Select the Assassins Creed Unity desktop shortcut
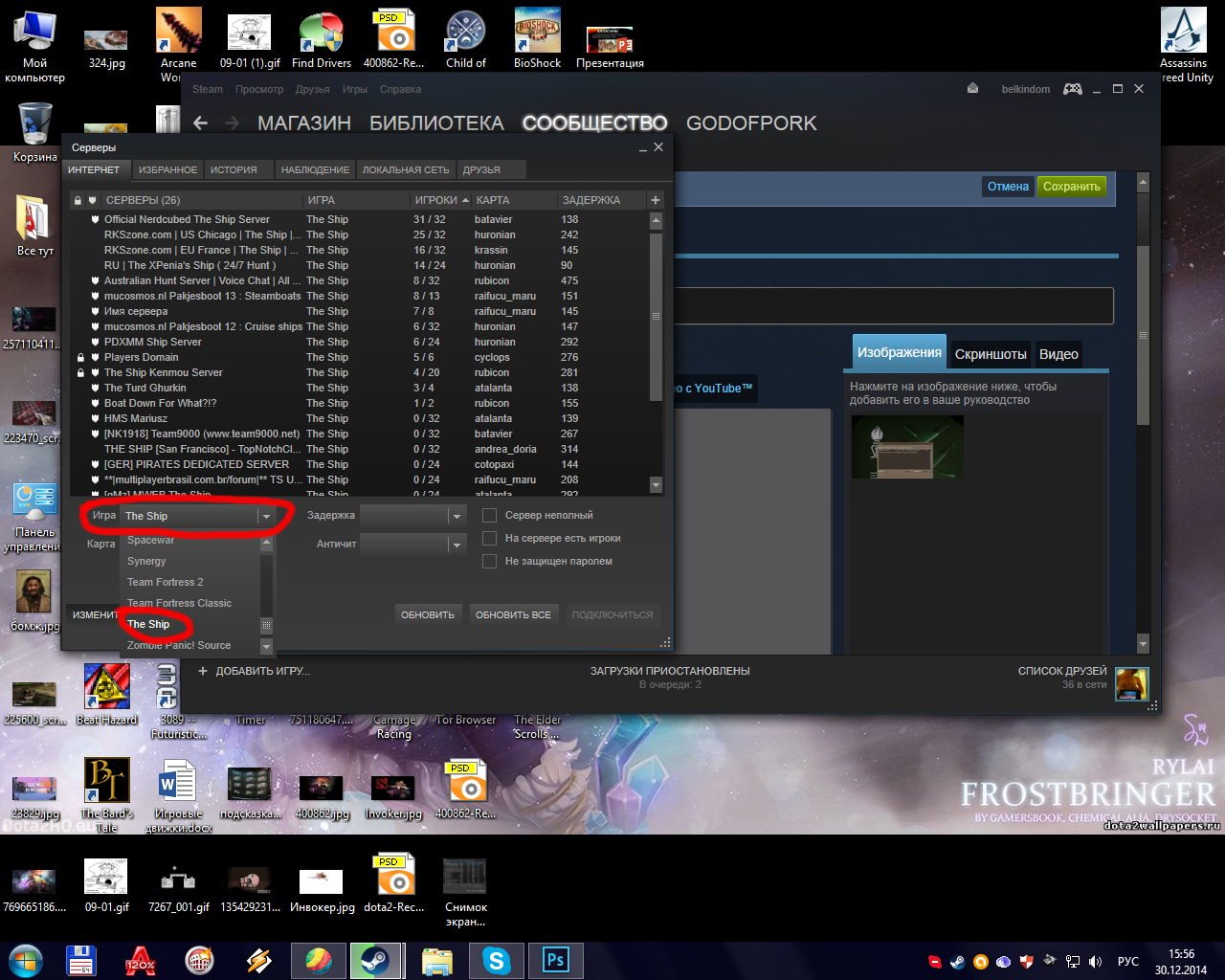 coord(1185,45)
